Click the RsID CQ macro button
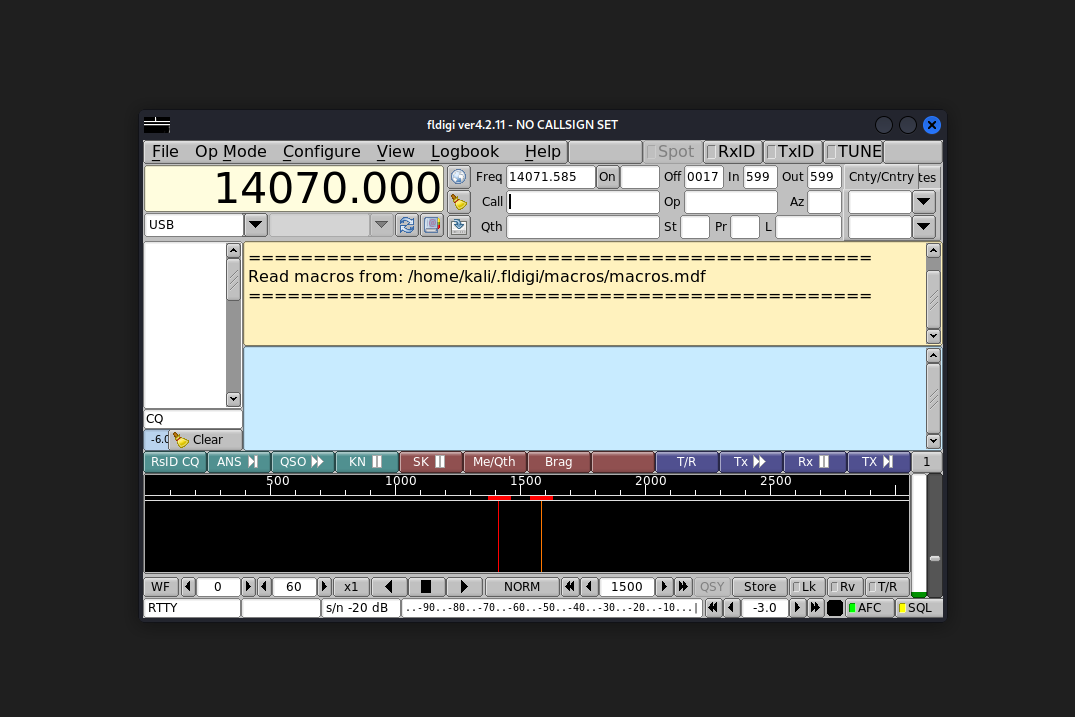 pyautogui.click(x=175, y=462)
